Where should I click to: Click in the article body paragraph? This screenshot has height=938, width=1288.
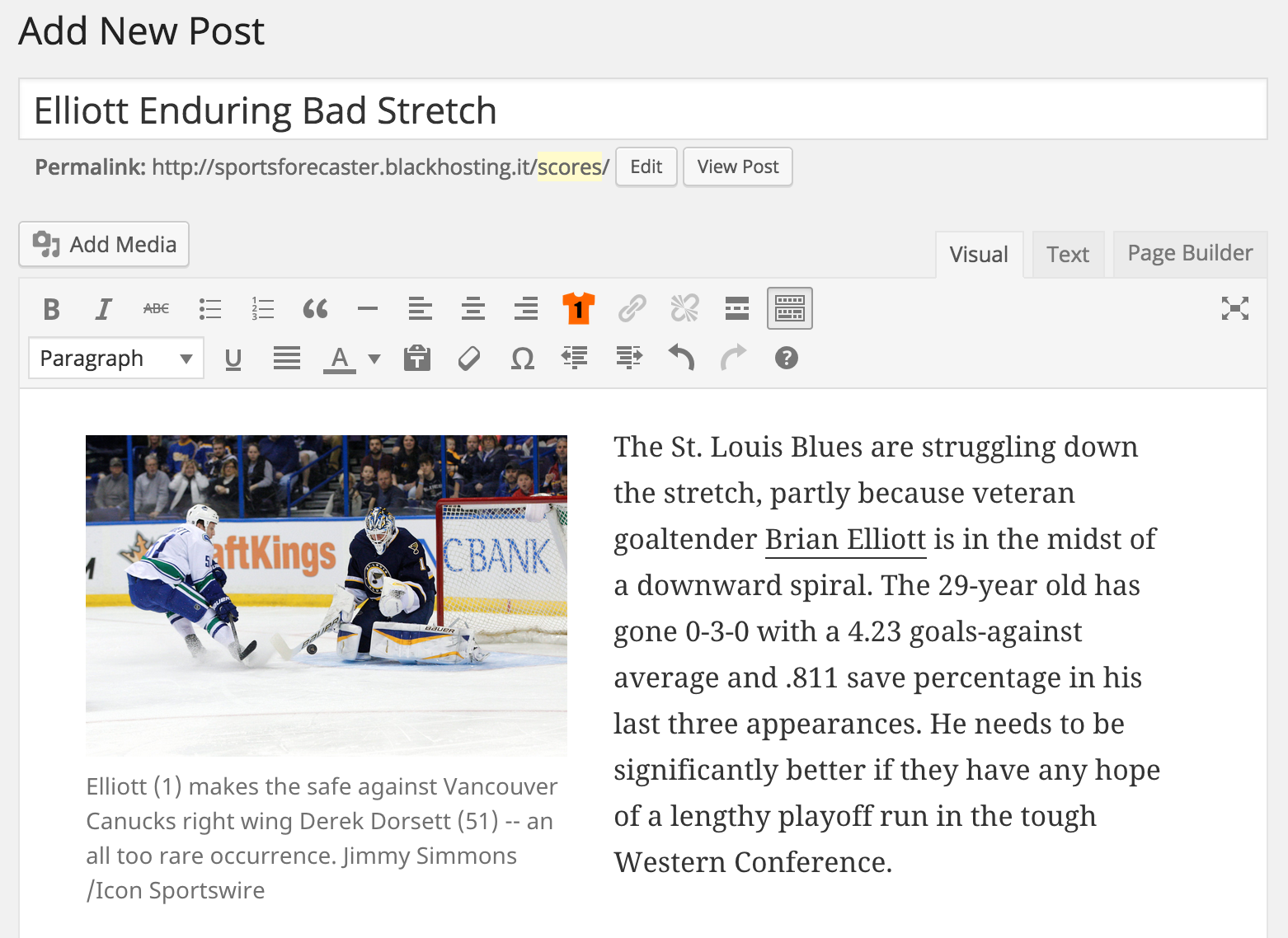pyautogui.click(x=886, y=654)
